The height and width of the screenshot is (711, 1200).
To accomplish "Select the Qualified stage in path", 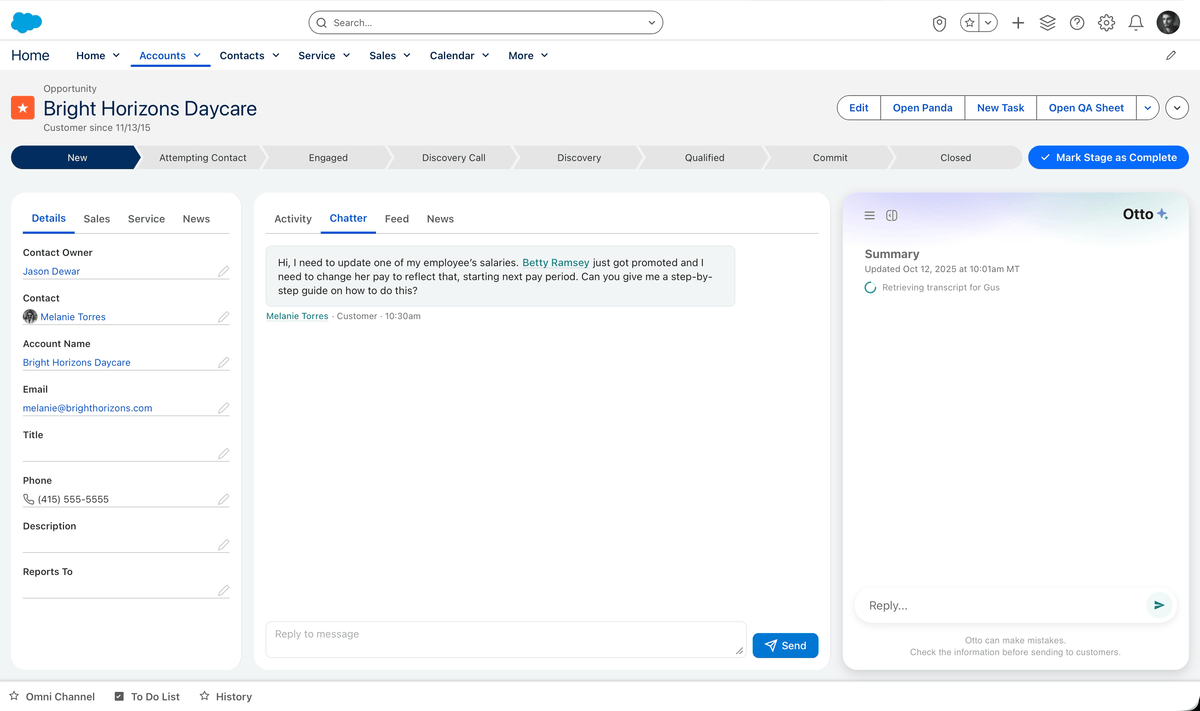I will click(704, 157).
